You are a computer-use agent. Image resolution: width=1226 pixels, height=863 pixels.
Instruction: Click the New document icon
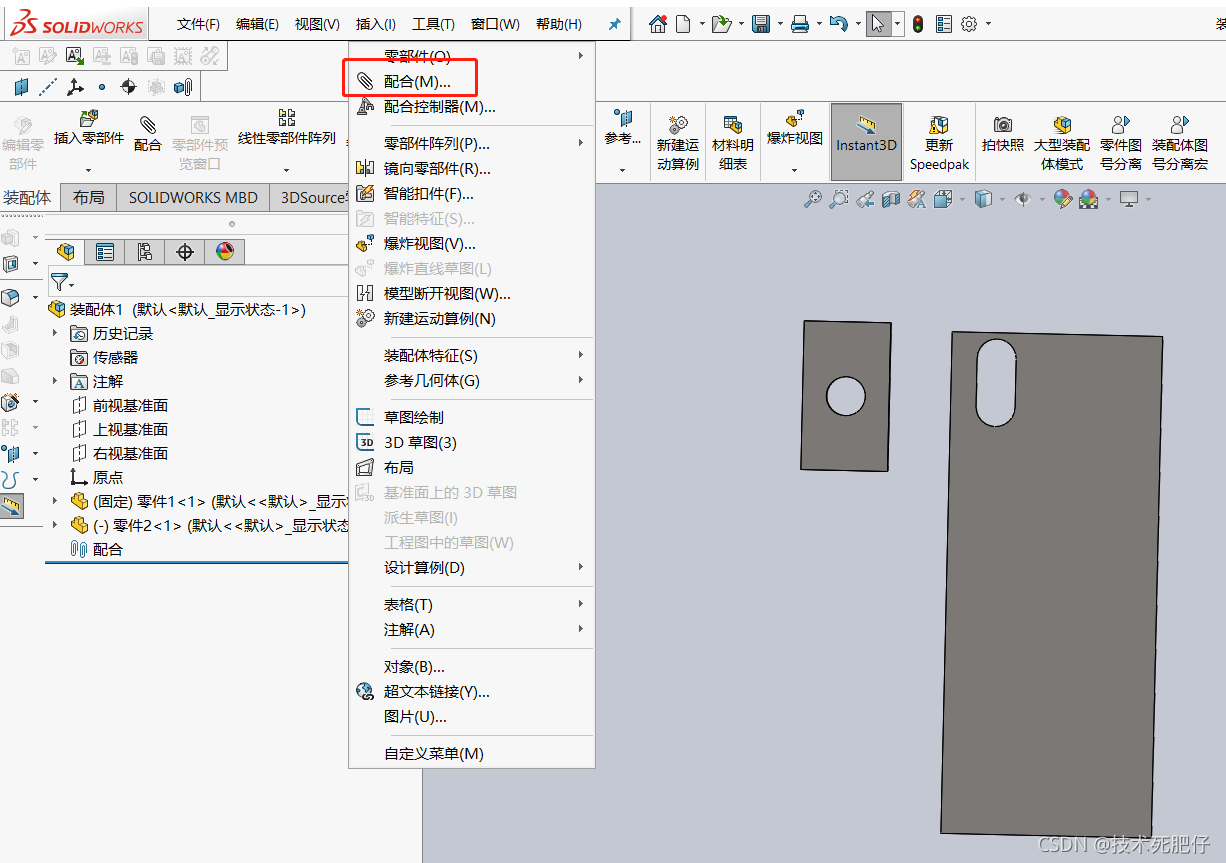point(684,24)
